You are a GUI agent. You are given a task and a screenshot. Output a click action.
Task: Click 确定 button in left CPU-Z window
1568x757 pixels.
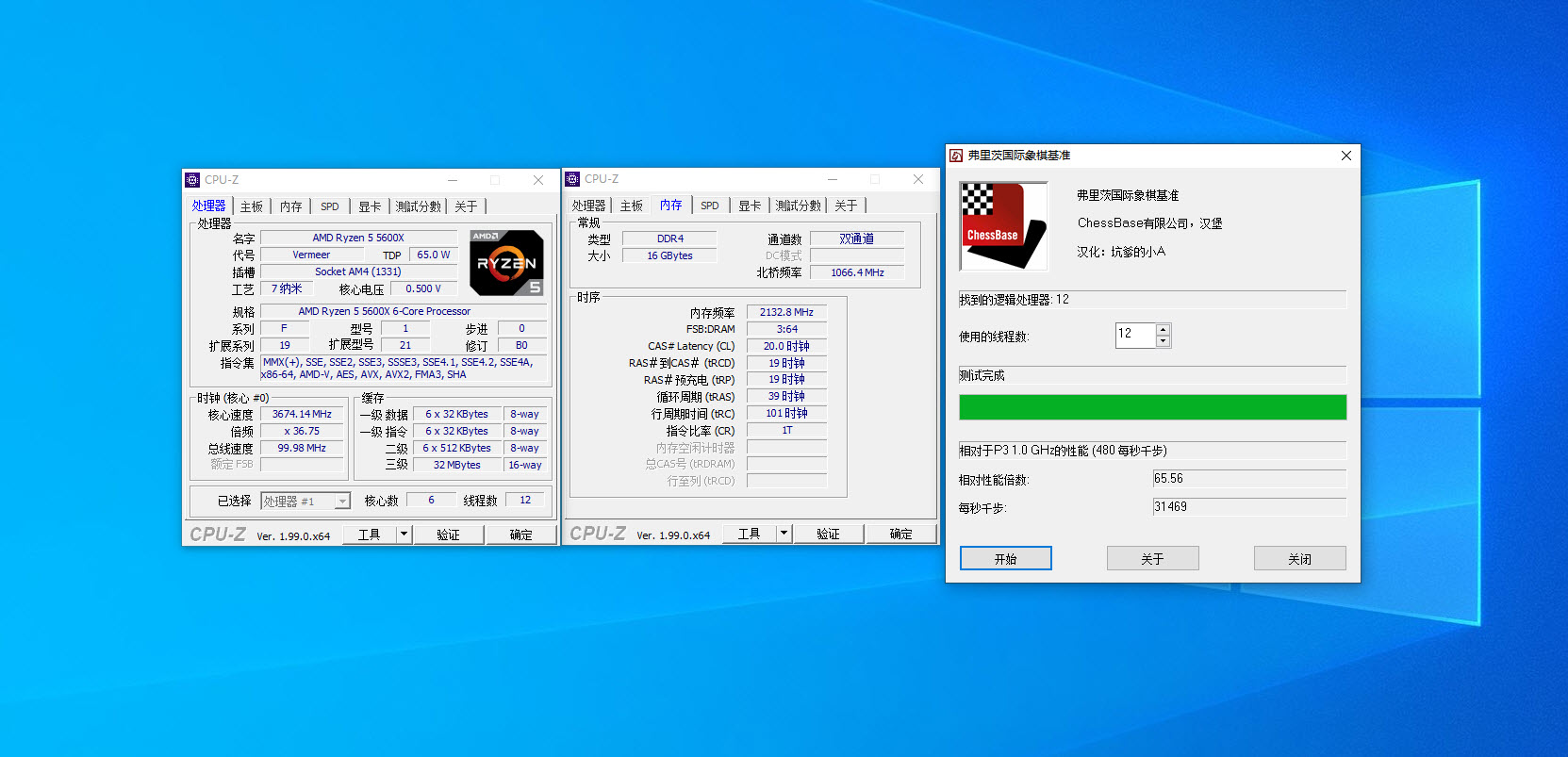click(x=521, y=535)
